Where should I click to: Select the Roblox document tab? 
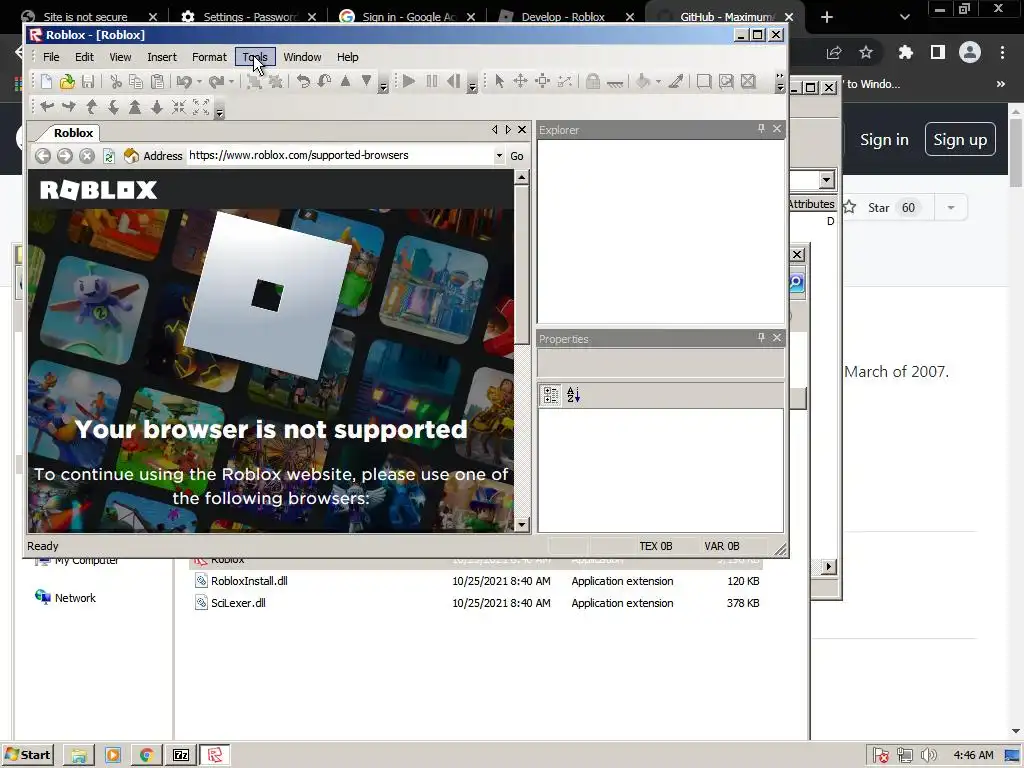click(73, 133)
